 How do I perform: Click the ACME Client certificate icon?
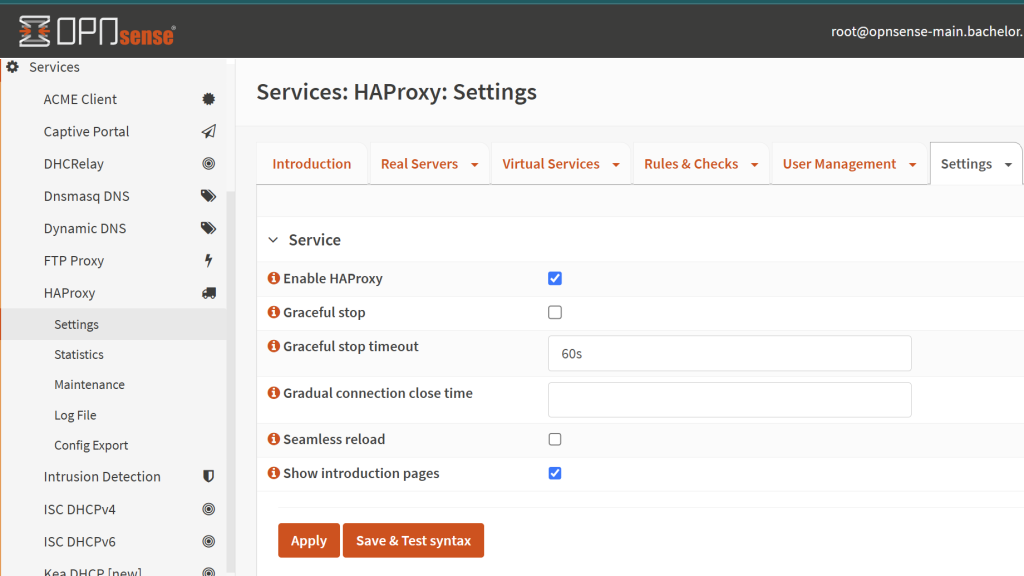(x=208, y=99)
